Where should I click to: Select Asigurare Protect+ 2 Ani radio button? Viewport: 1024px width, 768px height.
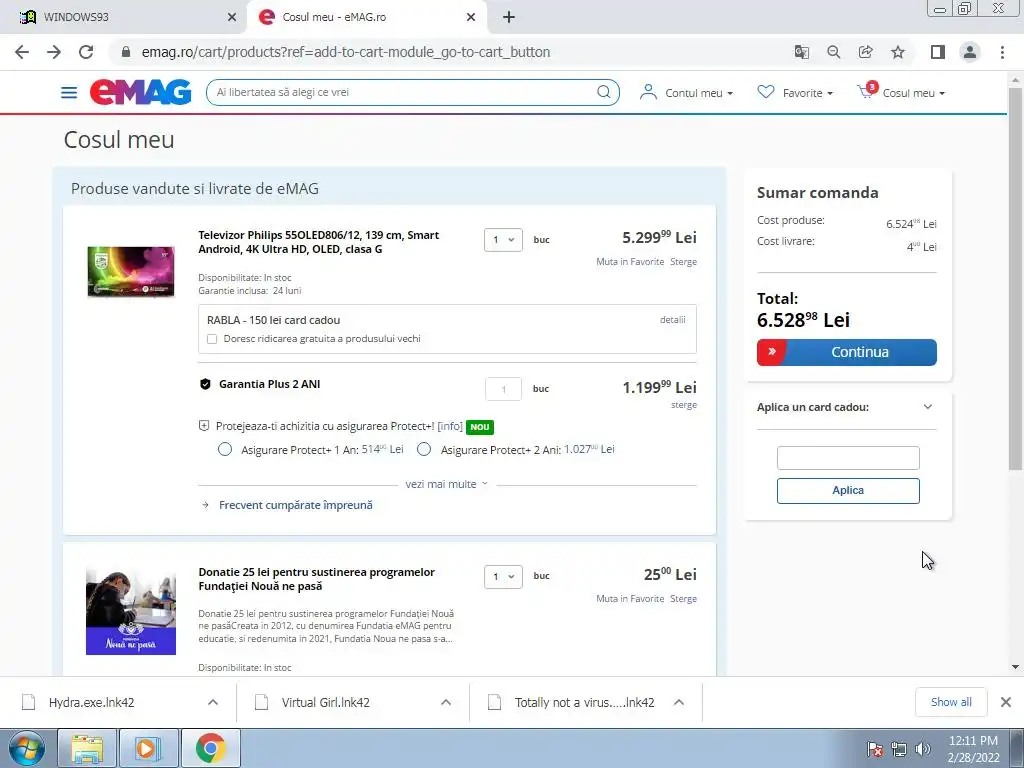click(424, 449)
